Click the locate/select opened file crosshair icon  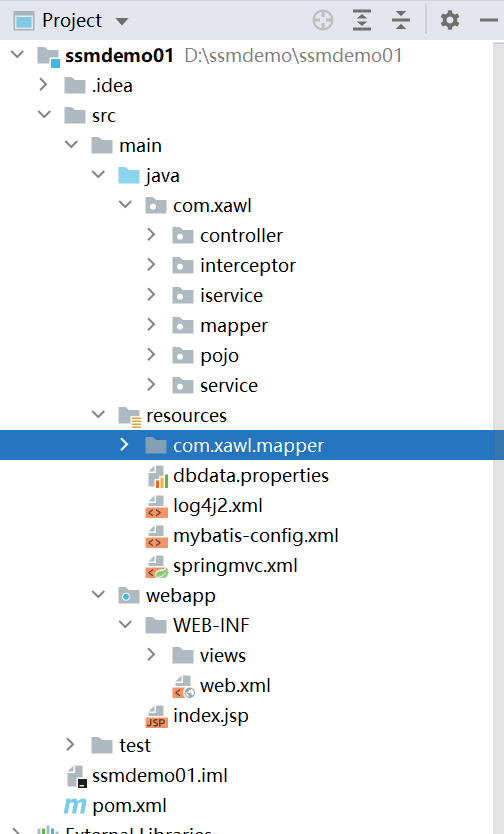click(x=323, y=20)
